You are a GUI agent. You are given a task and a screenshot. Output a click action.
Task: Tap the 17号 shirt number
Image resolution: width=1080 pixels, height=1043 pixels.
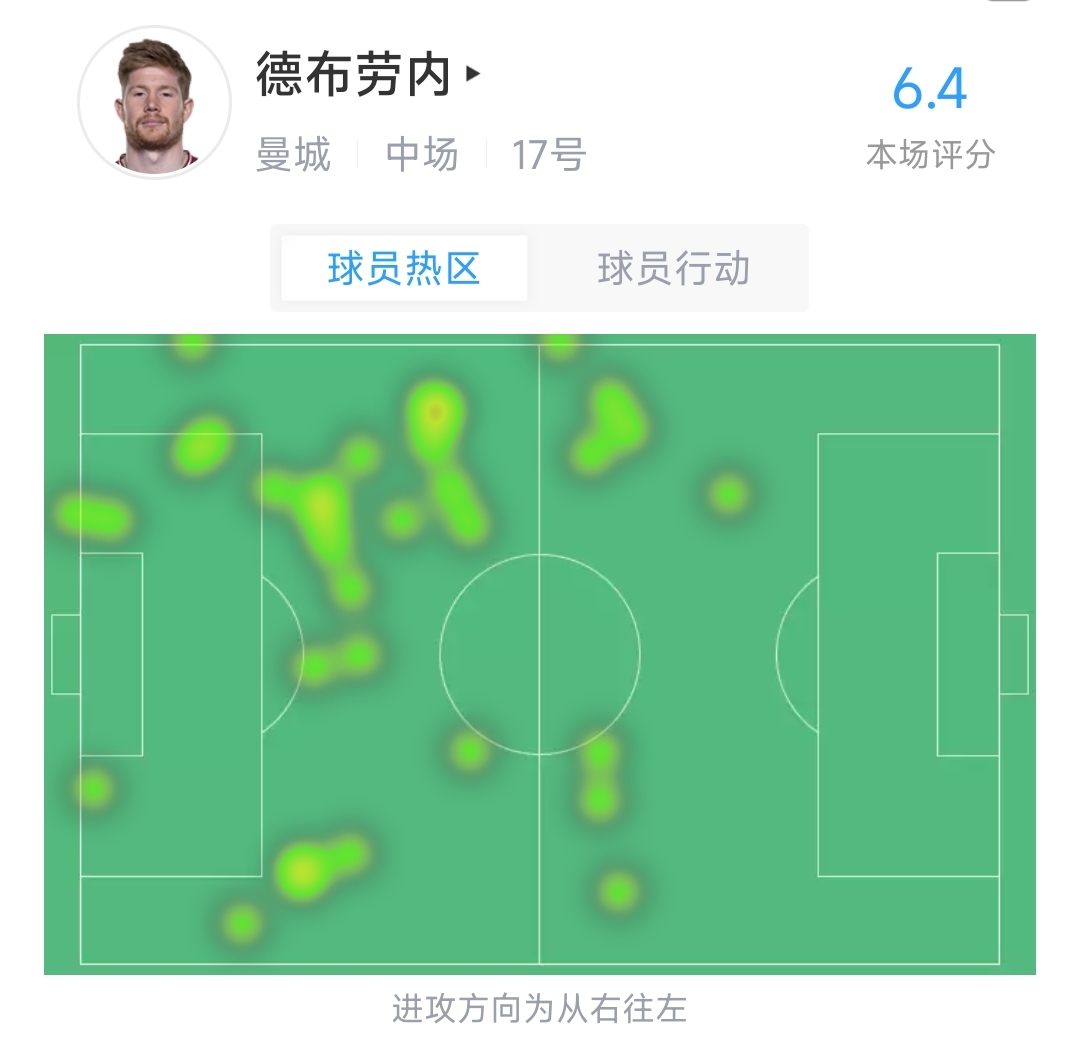coord(549,154)
